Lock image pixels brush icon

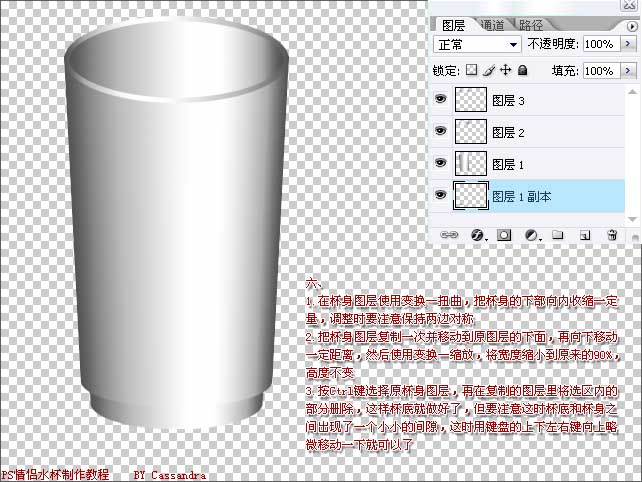[x=489, y=70]
